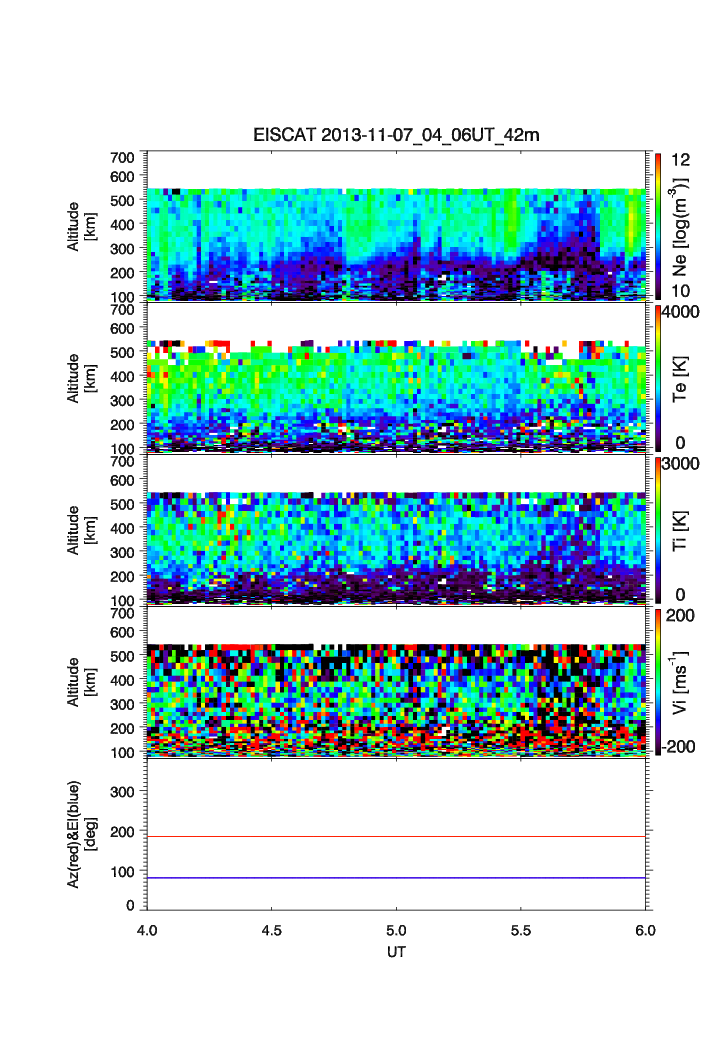Image resolution: width=708 pixels, height=1062 pixels.
Task: Click the "UT" x-axis label
Action: point(396,952)
